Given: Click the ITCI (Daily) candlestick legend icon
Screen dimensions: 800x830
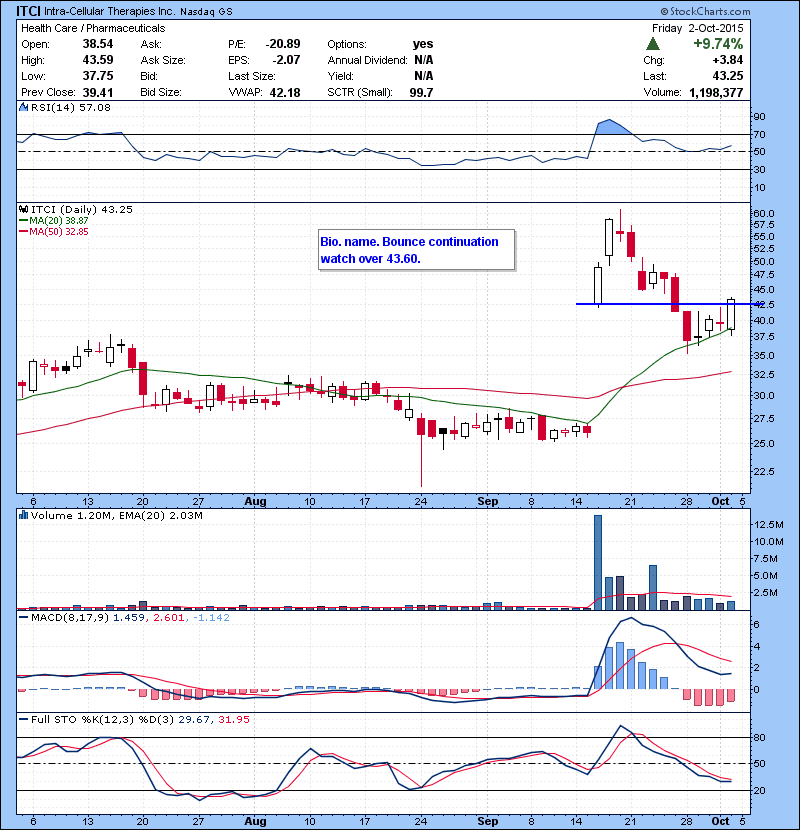Looking at the screenshot, I should click(24, 208).
